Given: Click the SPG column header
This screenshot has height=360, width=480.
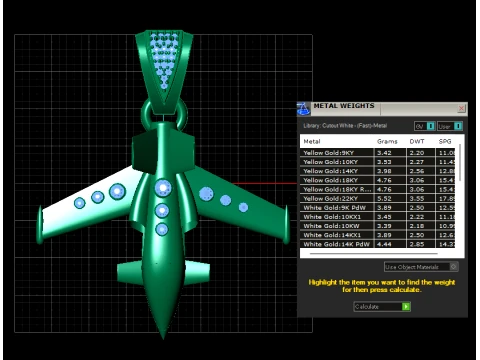Looking at the screenshot, I should pyautogui.click(x=445, y=141).
